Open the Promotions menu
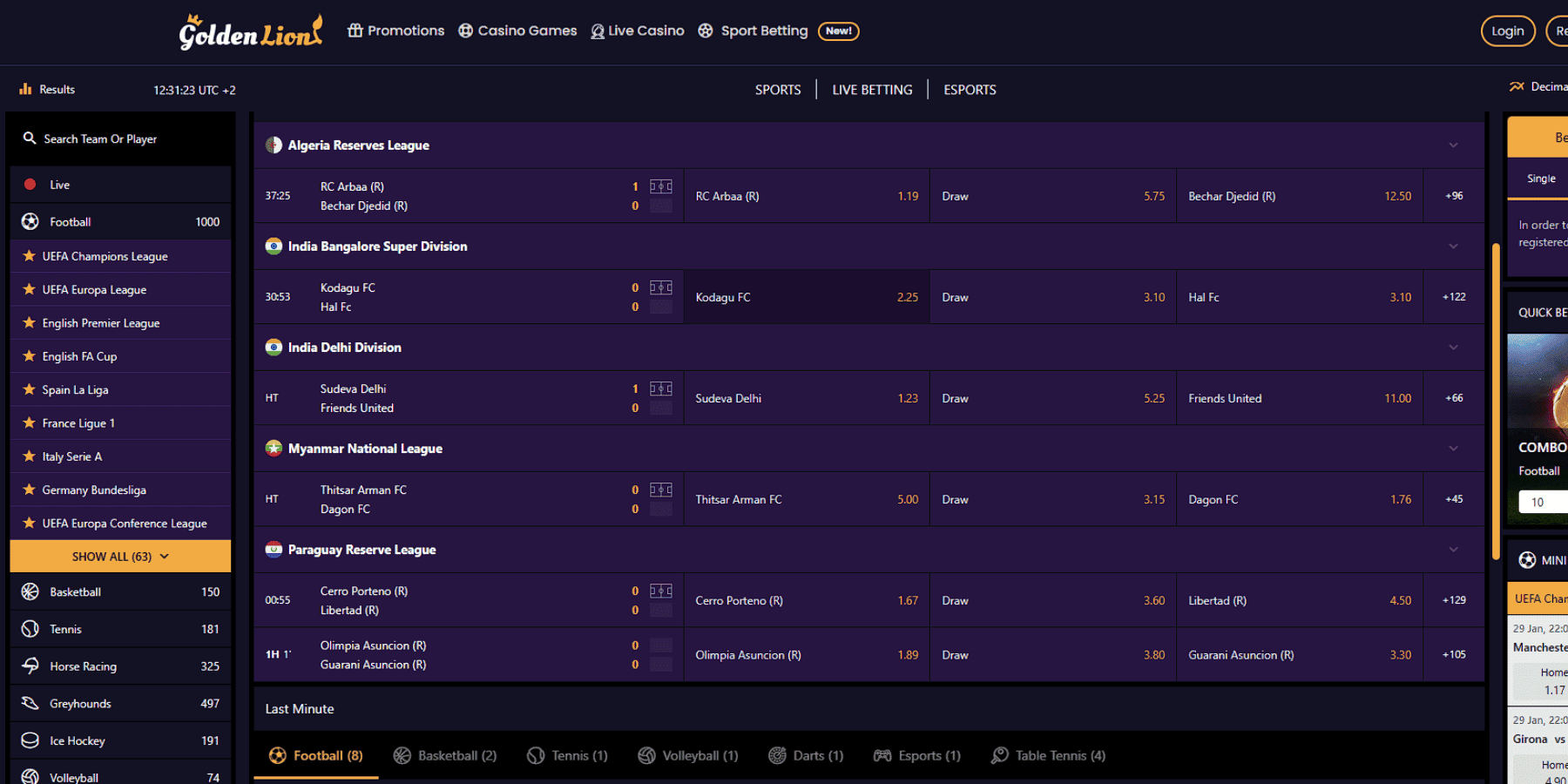Viewport: 1568px width, 784px height. click(396, 30)
